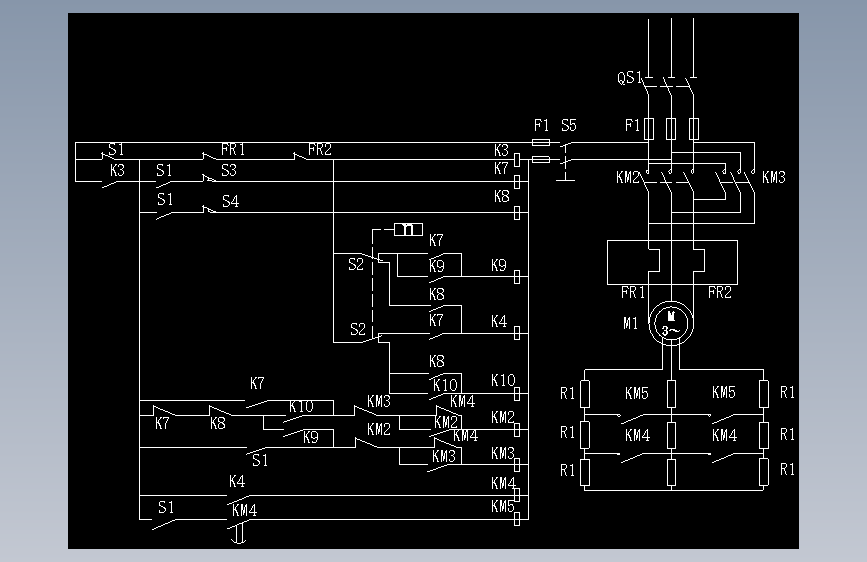Click the KM3 label beside the reversing main contacts
Screen dimensions: 867x562
tap(774, 177)
